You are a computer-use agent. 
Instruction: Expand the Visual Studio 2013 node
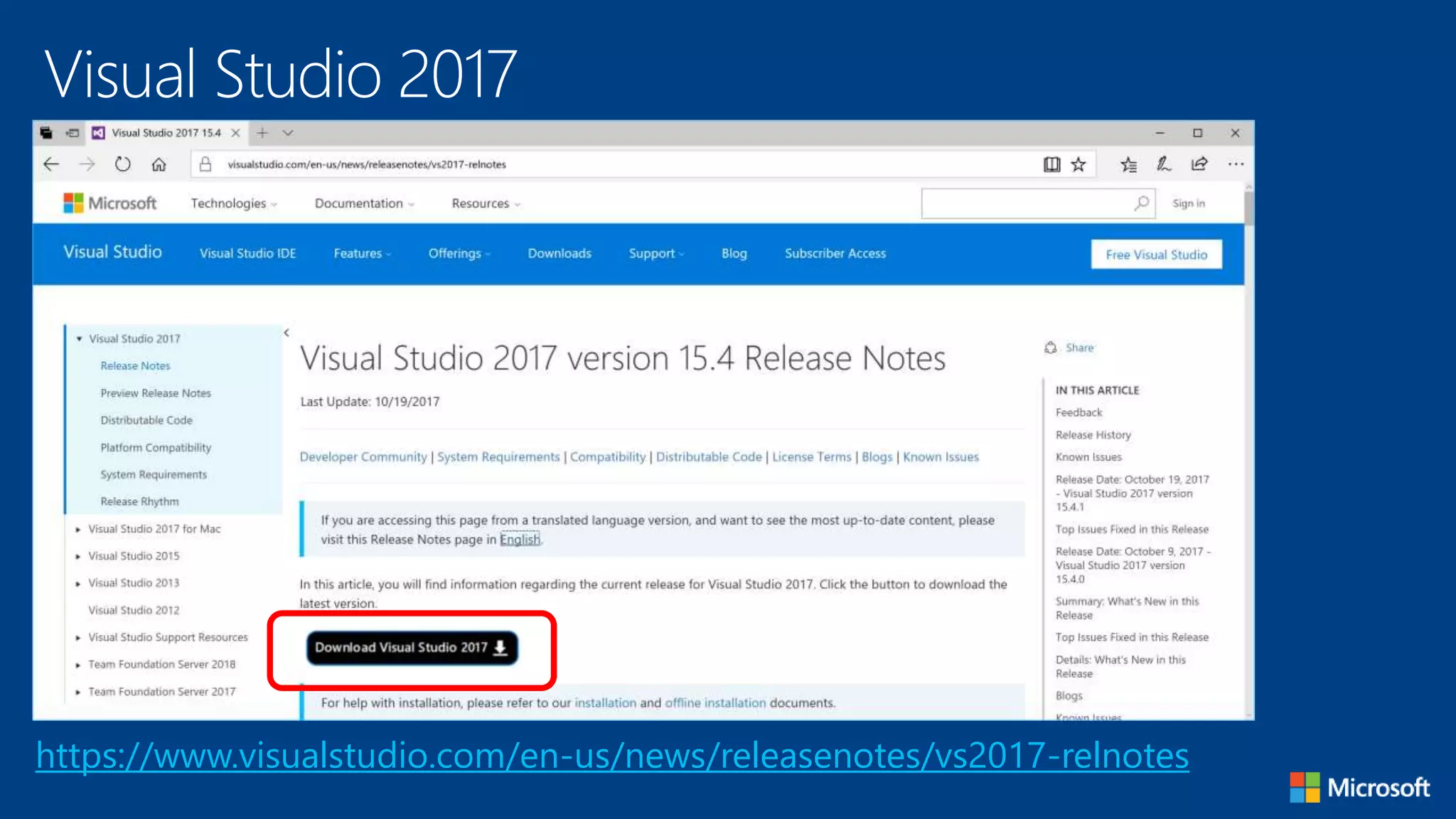tap(78, 583)
